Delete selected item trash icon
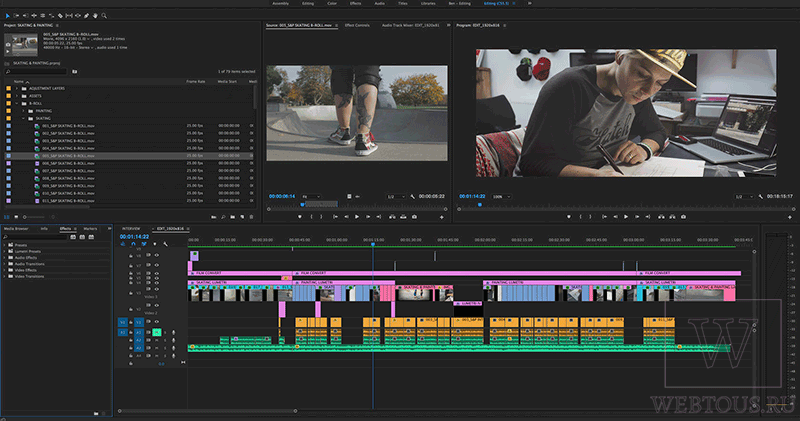Image resolution: width=800 pixels, height=421 pixels. click(251, 217)
